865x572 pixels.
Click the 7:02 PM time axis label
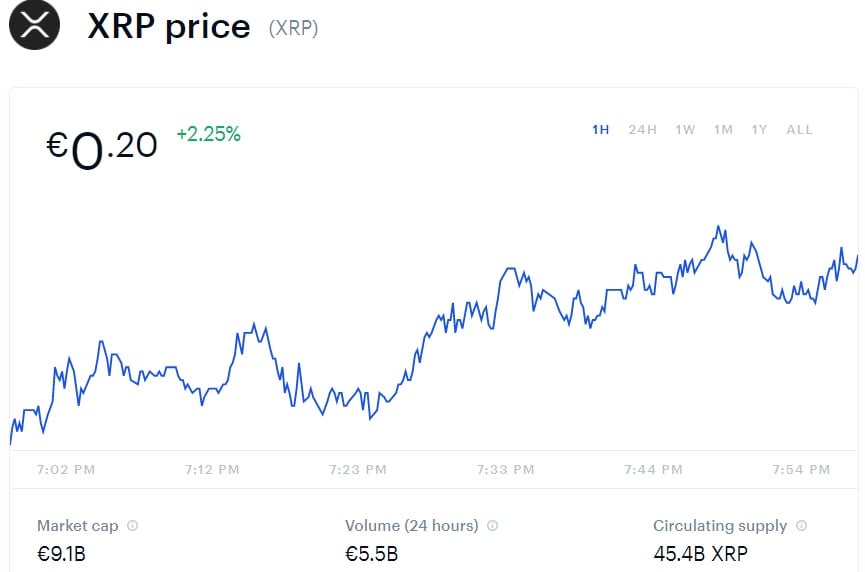[66, 469]
